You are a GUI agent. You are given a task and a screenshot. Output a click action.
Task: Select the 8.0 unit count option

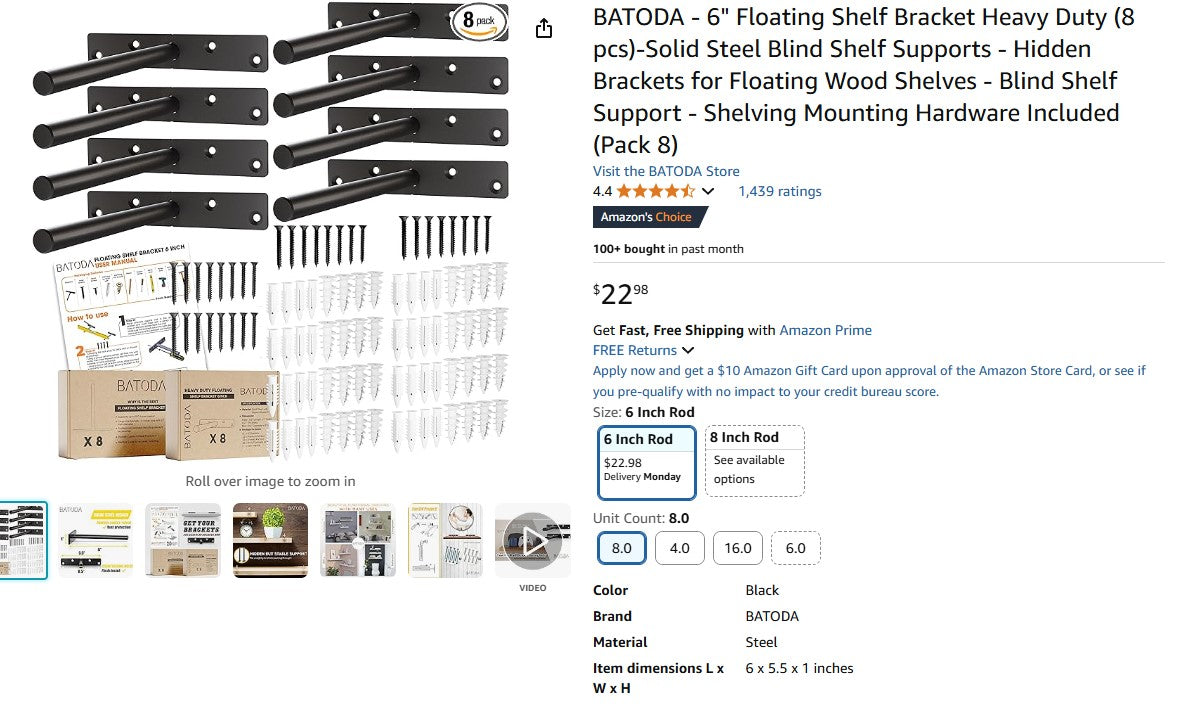coord(621,548)
